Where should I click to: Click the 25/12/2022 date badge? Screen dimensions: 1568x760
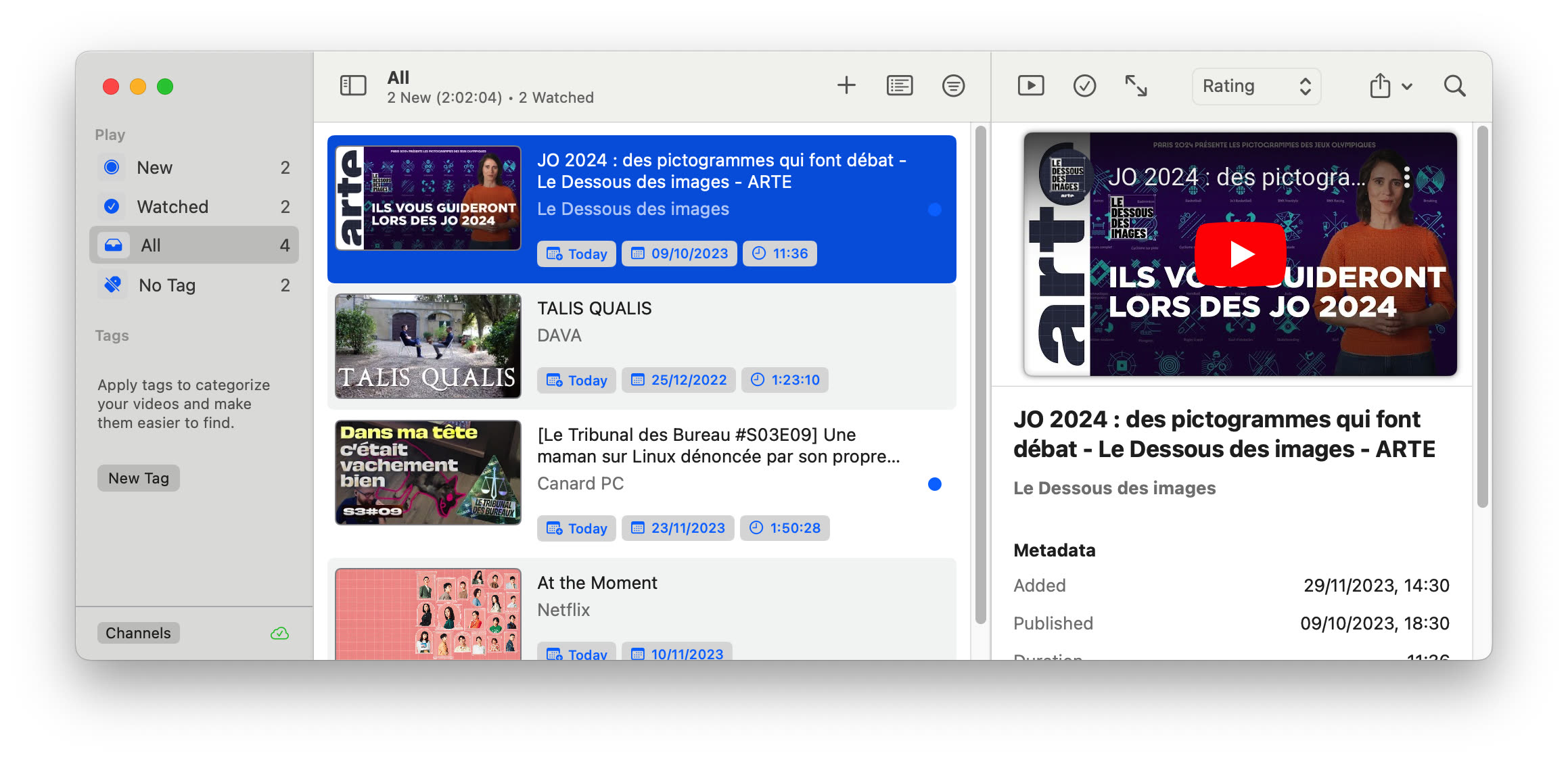point(678,380)
